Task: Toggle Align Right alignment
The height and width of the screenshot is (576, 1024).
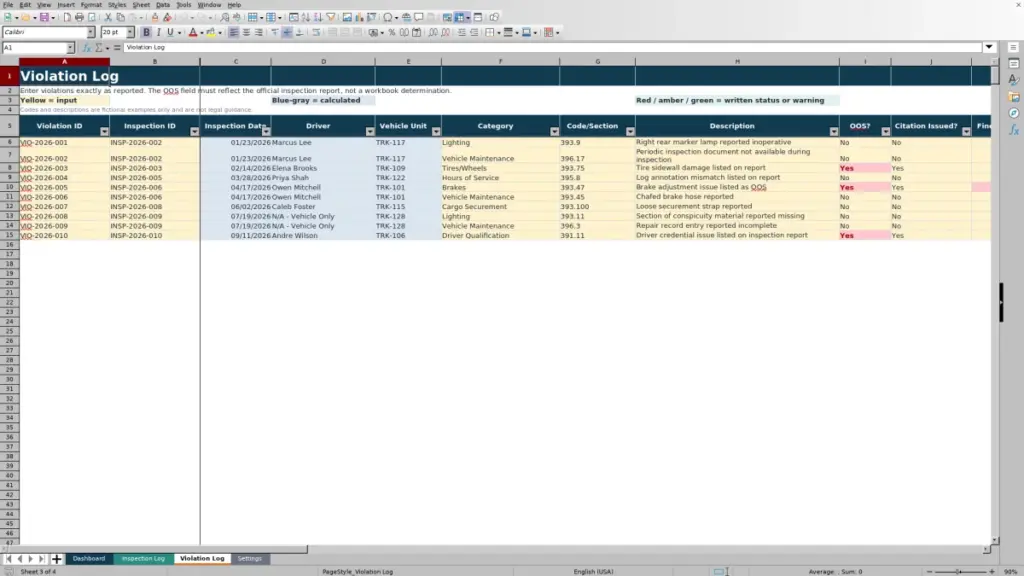Action: click(x=259, y=33)
